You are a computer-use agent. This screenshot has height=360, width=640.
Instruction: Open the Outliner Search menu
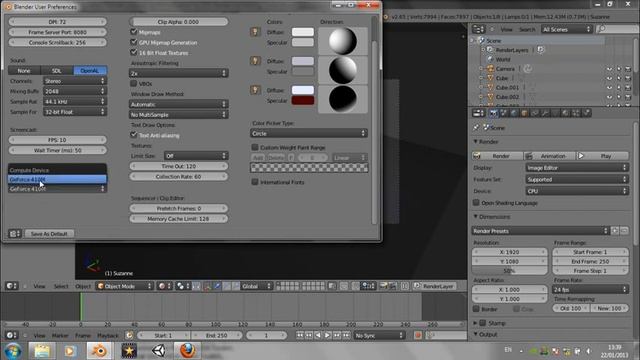(527, 29)
